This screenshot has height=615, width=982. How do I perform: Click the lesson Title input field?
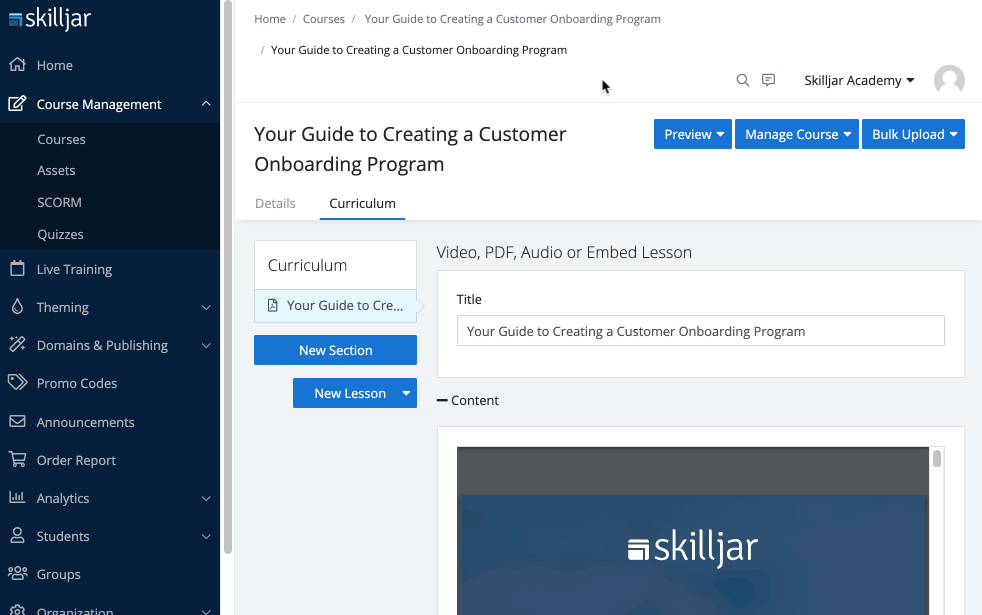point(700,331)
